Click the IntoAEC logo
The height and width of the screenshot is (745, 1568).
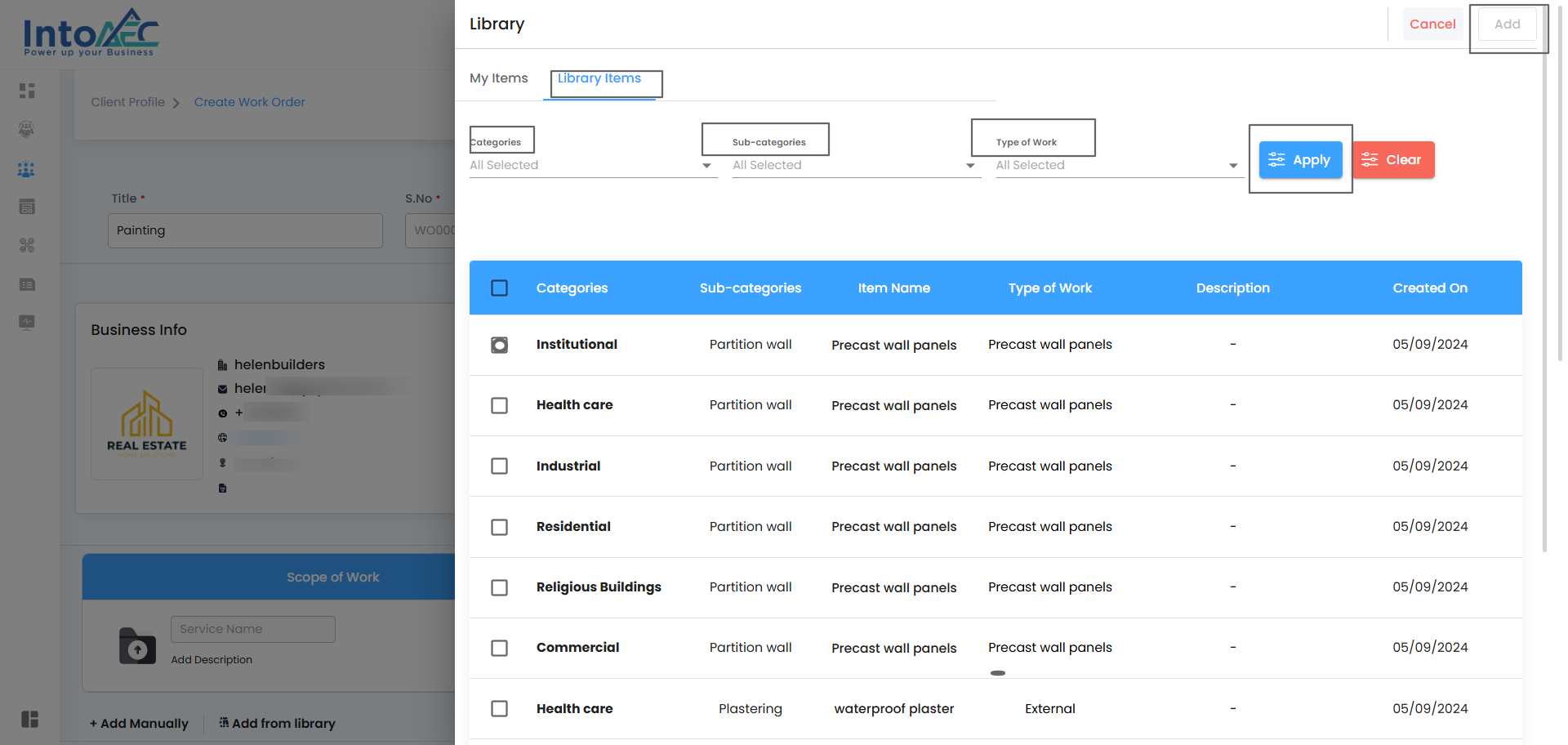(x=91, y=33)
